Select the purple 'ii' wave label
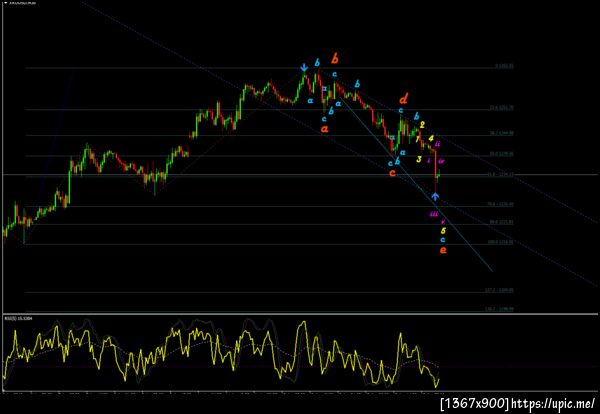 pyautogui.click(x=438, y=144)
